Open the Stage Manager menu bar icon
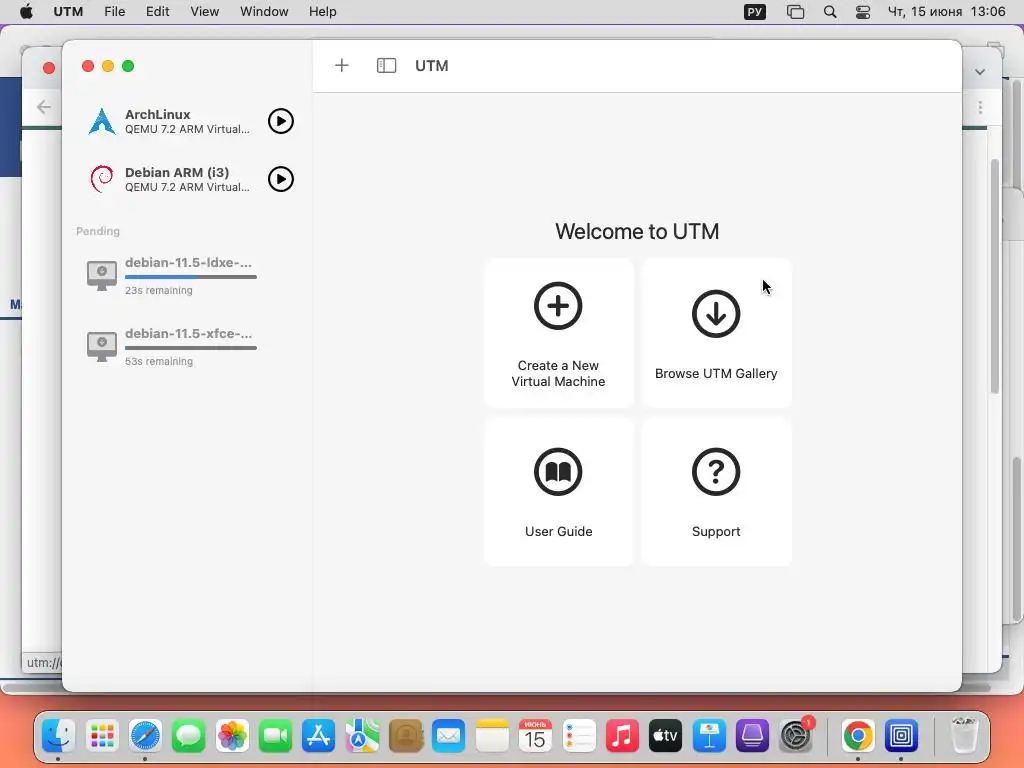Viewport: 1024px width, 768px height. [x=795, y=12]
